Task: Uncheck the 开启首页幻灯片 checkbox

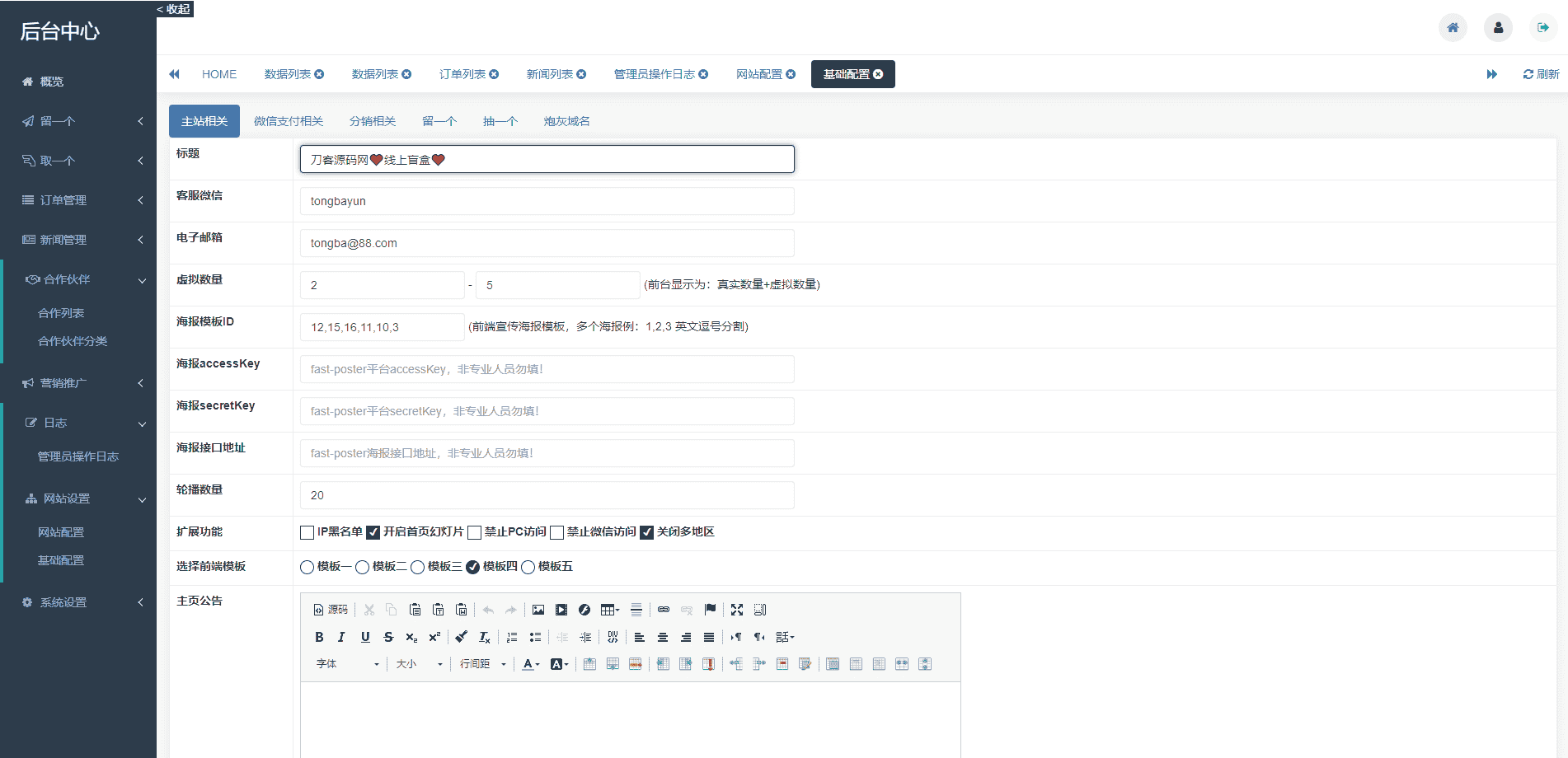Action: tap(373, 533)
